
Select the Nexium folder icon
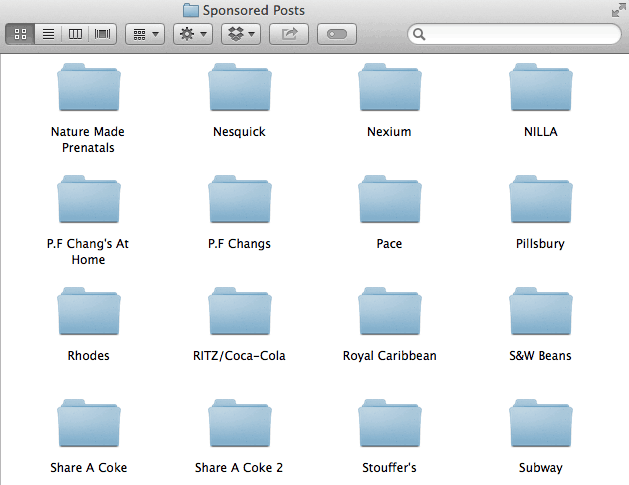tap(390, 87)
